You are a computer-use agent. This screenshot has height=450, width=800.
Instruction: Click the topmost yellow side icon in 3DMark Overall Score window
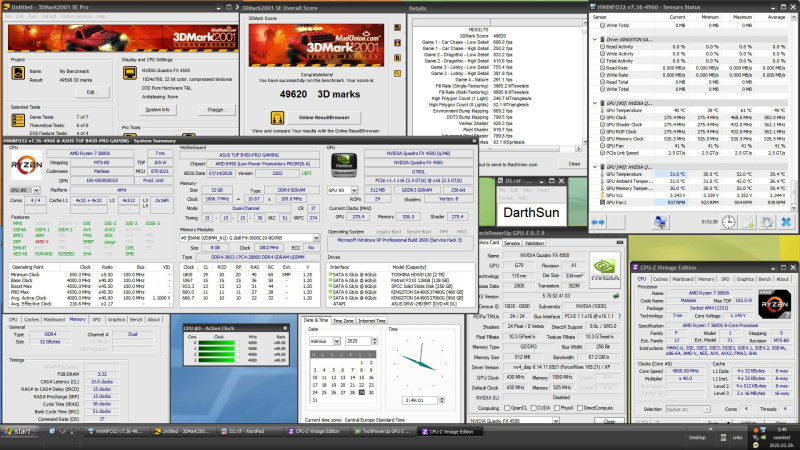pyautogui.click(x=397, y=28)
